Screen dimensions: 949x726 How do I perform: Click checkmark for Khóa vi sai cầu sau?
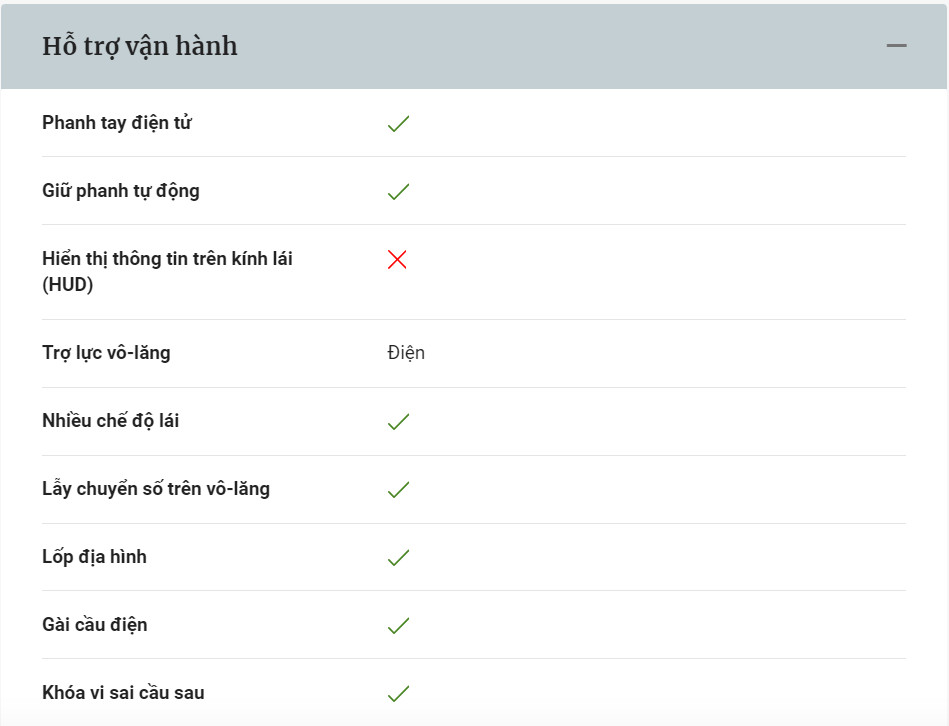(x=398, y=693)
